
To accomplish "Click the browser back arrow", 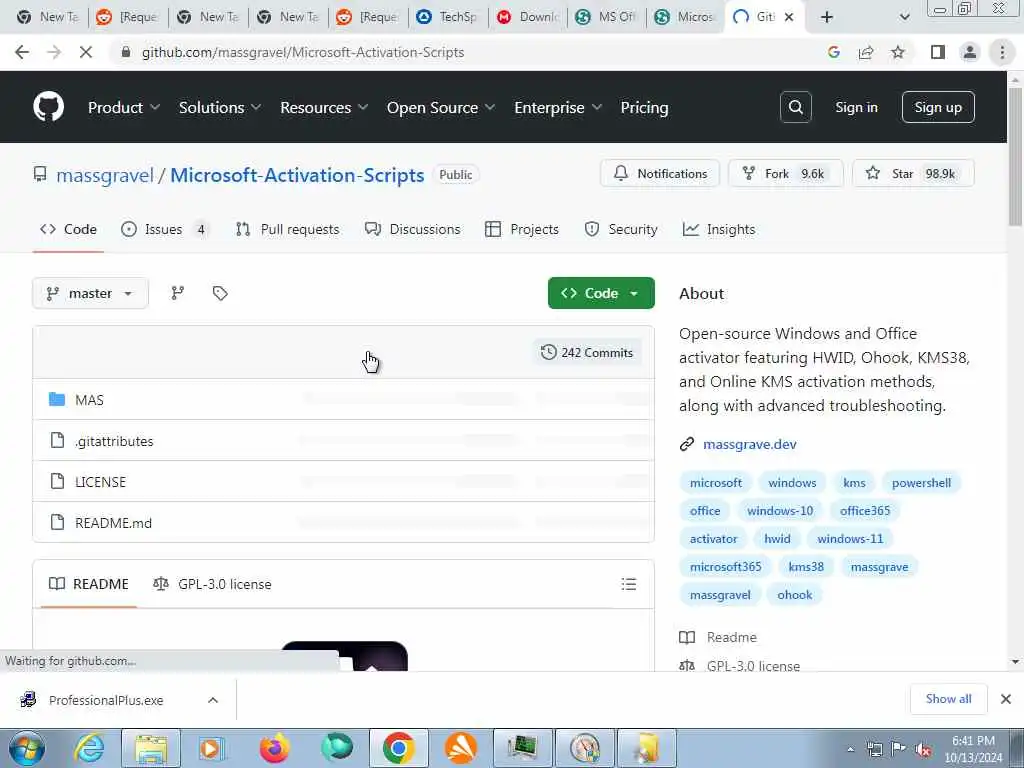I will [22, 52].
